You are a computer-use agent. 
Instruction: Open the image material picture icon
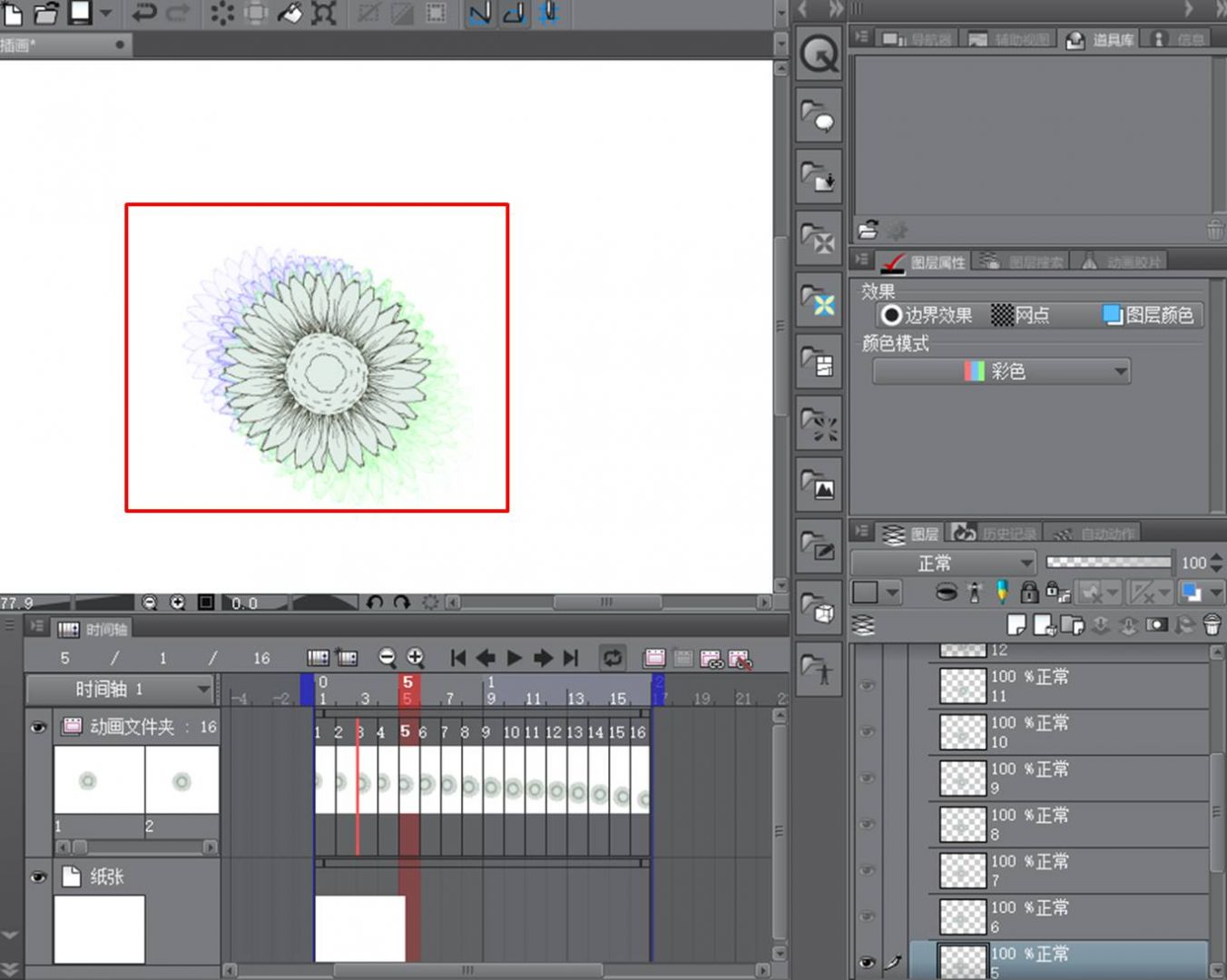[x=820, y=484]
